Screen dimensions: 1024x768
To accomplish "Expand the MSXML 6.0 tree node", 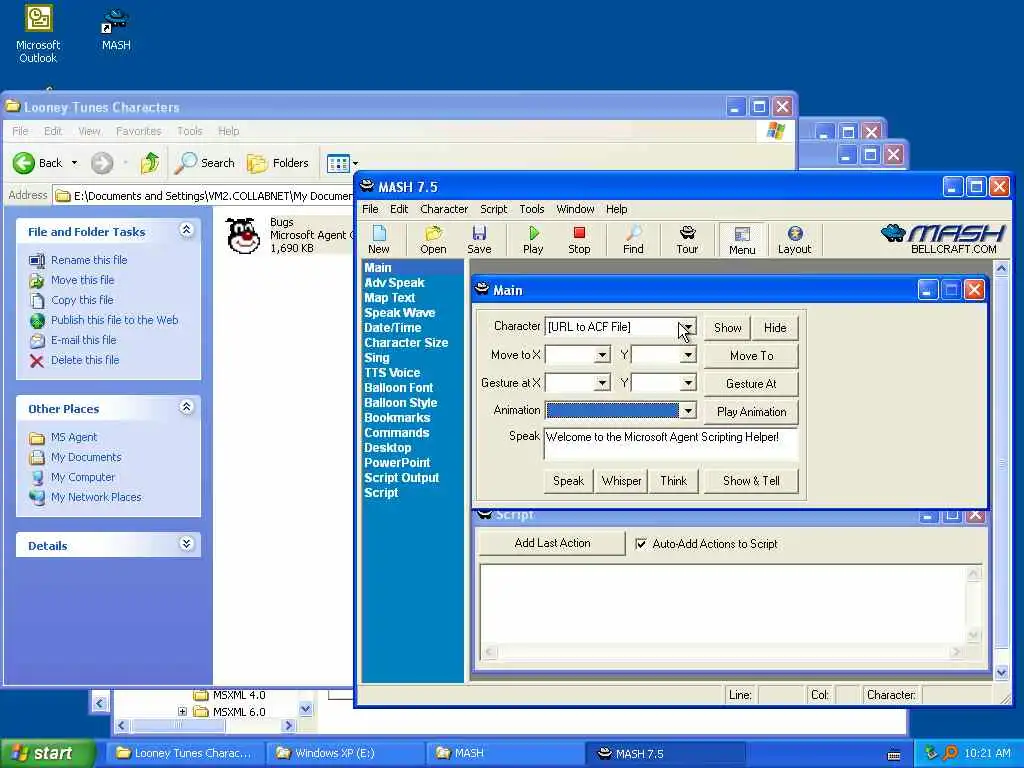I will pos(182,712).
